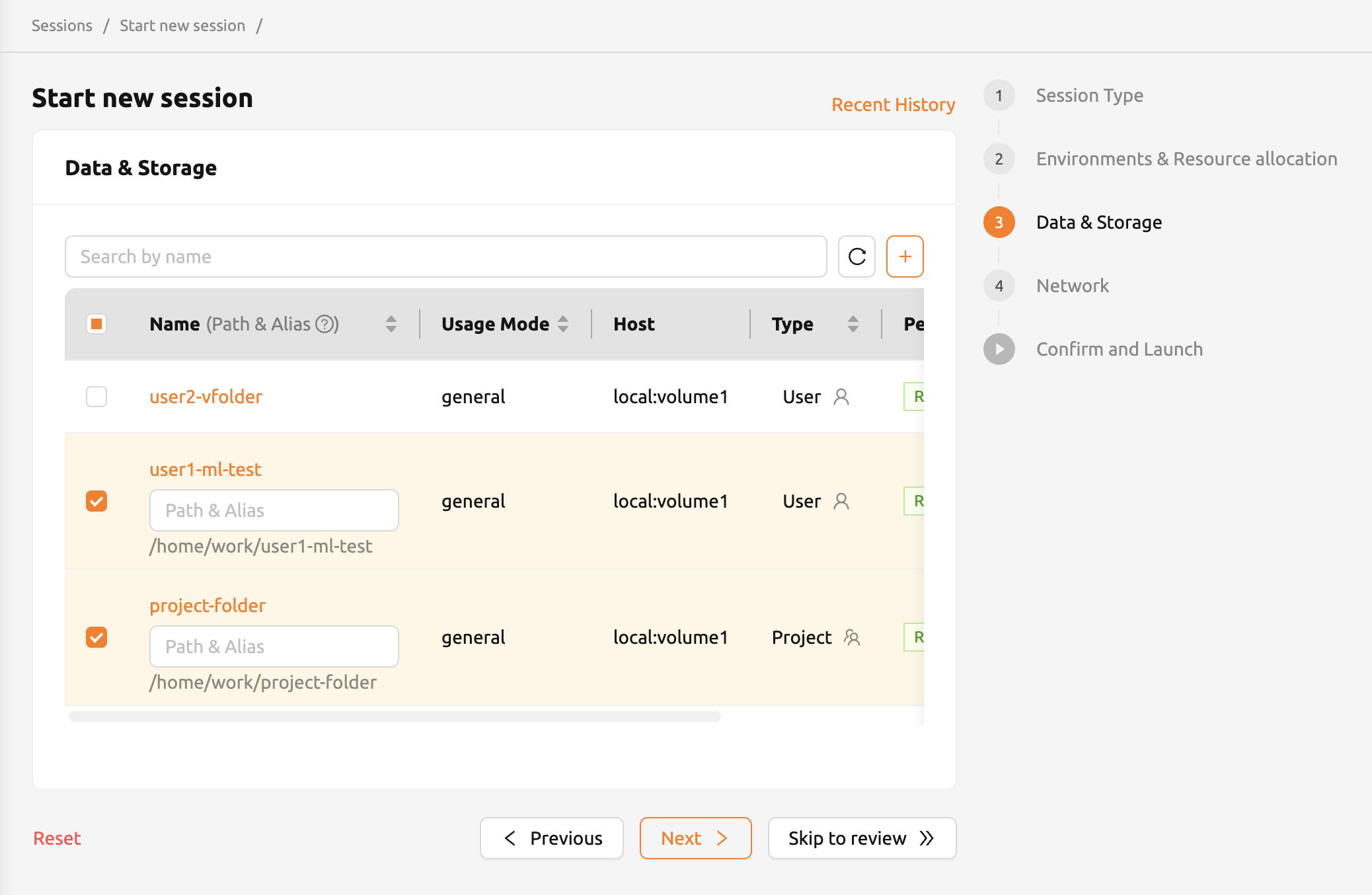Sort by Usage Mode column arrows
Image resolution: width=1372 pixels, height=895 pixels.
[x=563, y=324]
